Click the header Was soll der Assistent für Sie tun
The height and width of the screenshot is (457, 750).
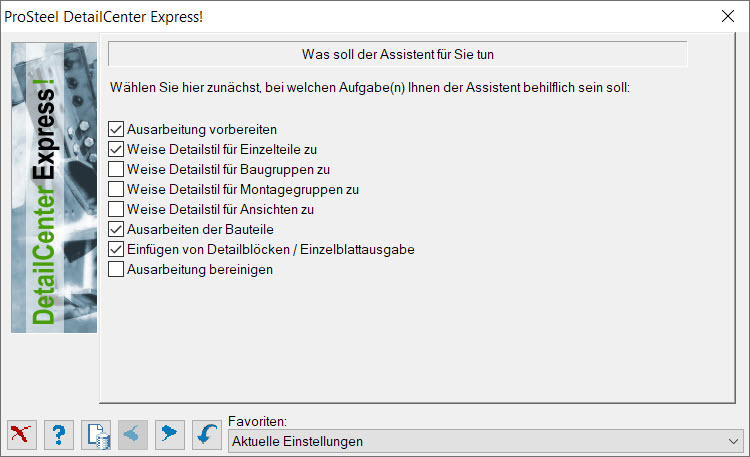[397, 54]
